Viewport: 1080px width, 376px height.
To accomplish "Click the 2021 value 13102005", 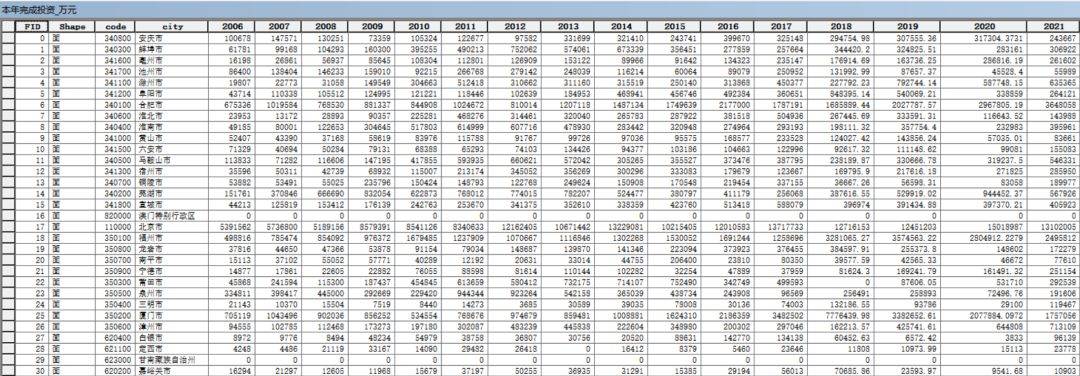I will pos(1053,226).
